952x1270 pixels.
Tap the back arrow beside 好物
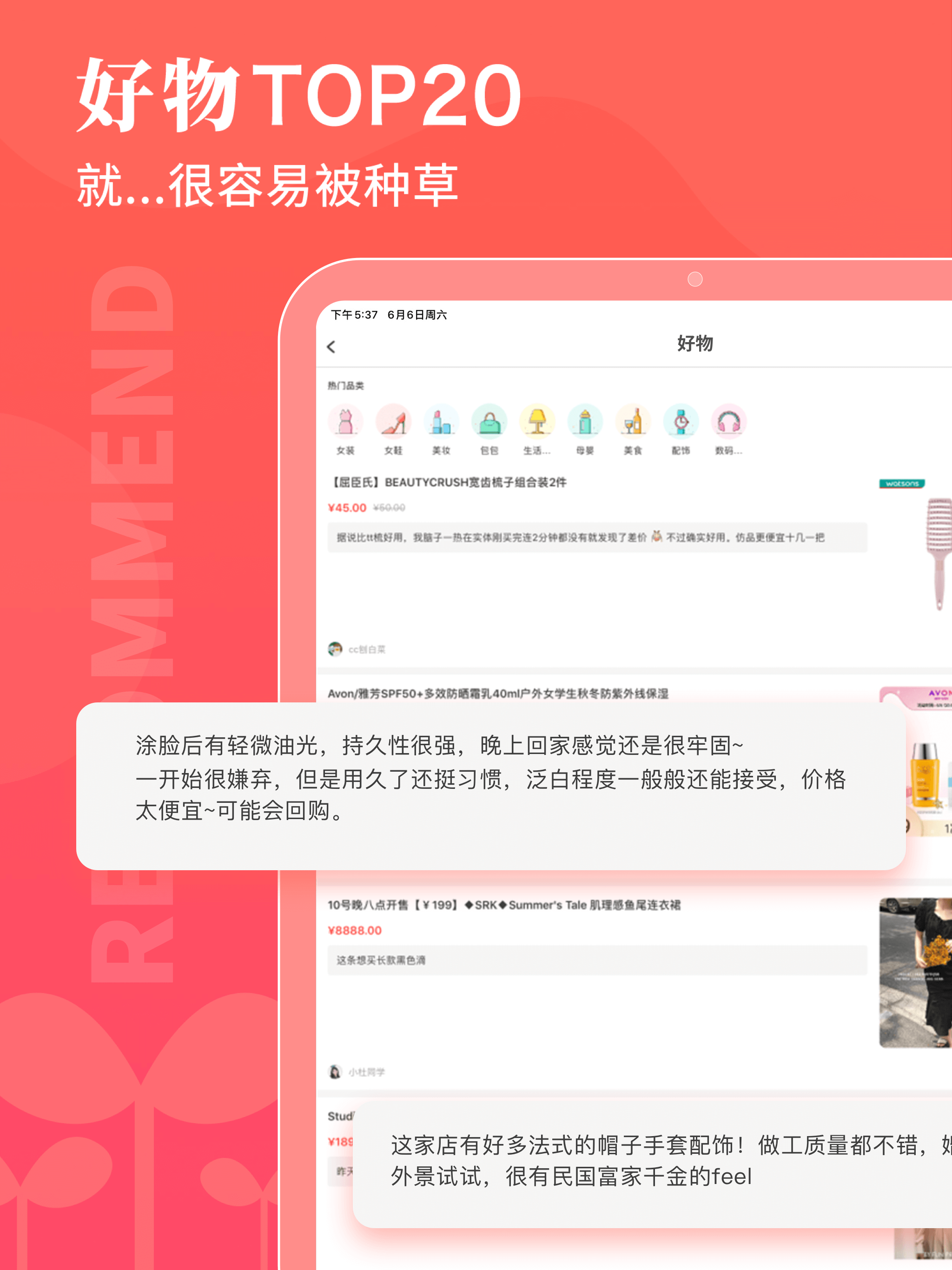331,347
